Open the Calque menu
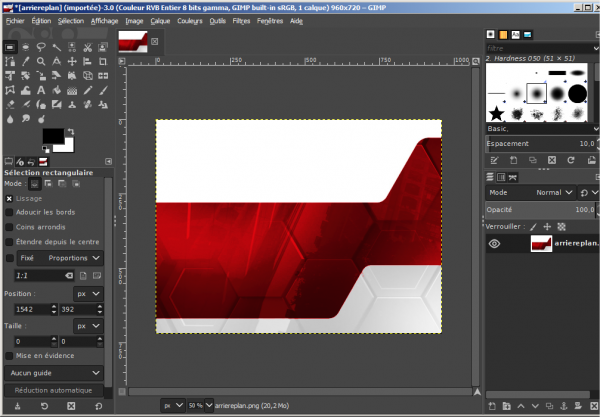This screenshot has height=417, width=600. [x=159, y=20]
